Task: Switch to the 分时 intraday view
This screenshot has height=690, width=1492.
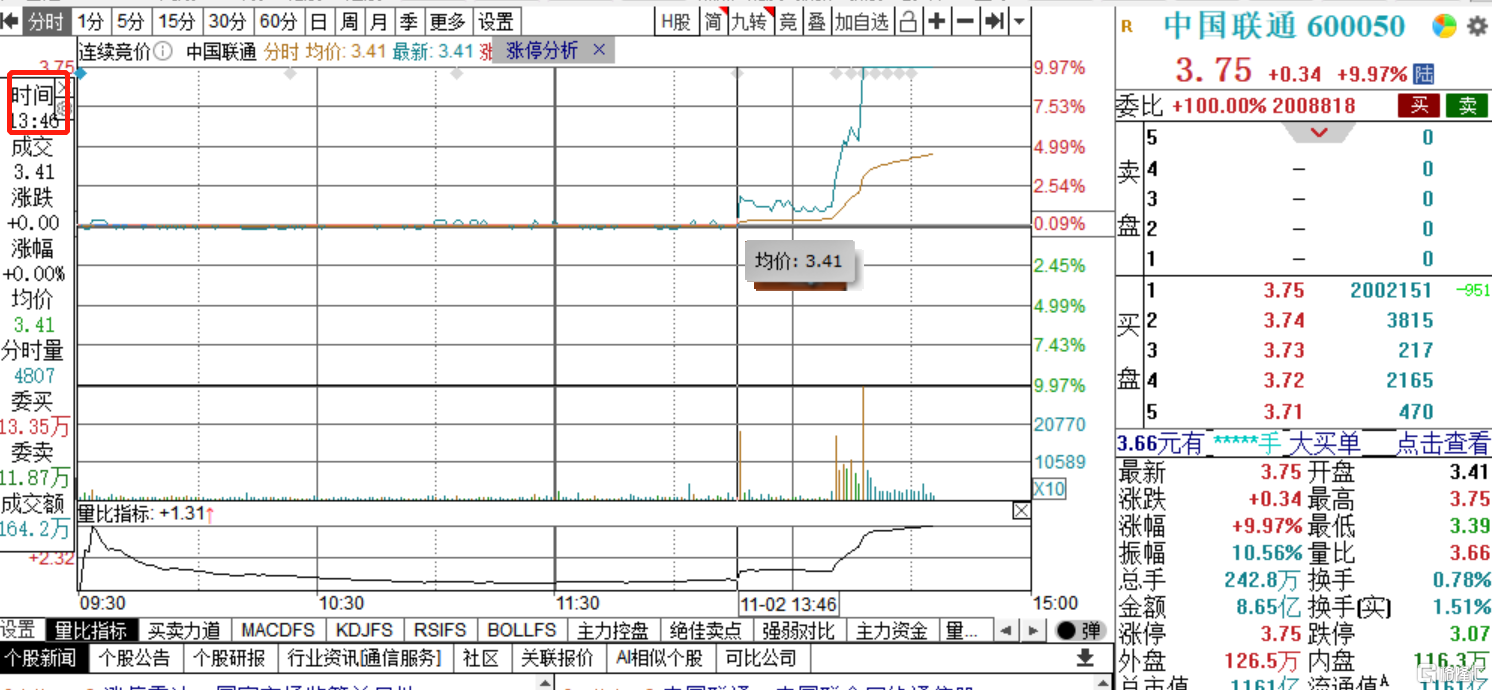Action: (x=46, y=21)
